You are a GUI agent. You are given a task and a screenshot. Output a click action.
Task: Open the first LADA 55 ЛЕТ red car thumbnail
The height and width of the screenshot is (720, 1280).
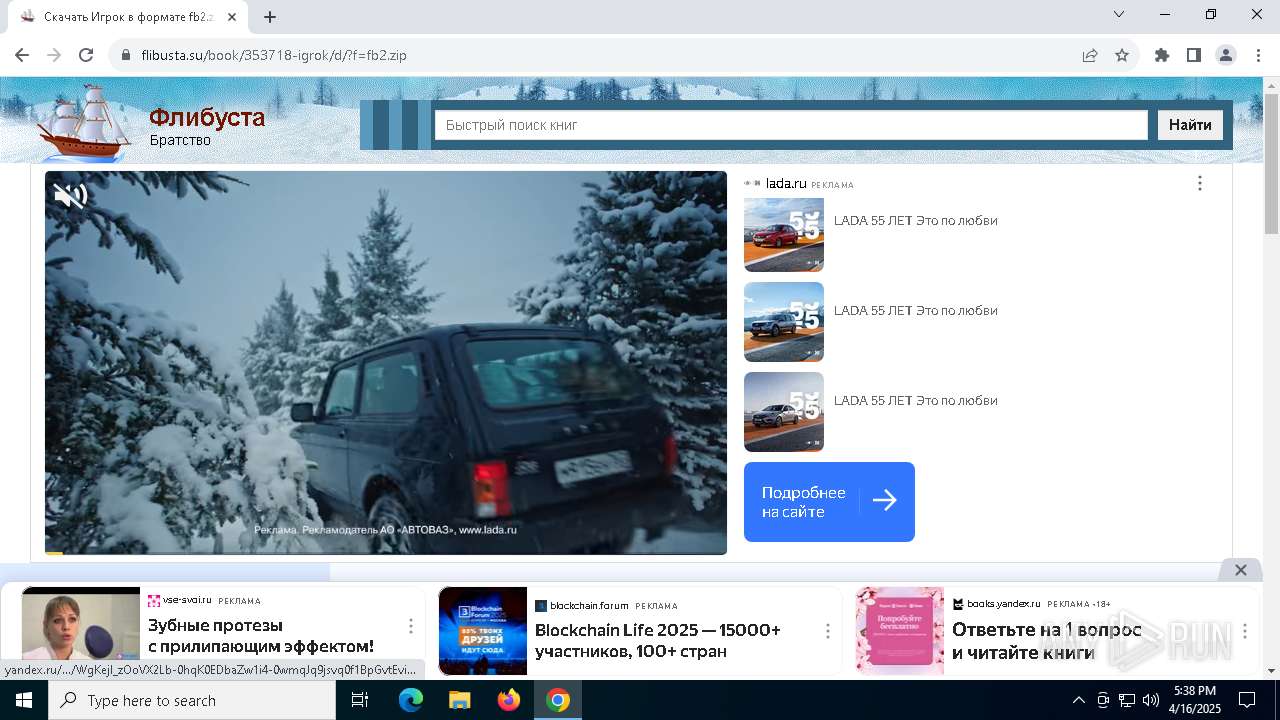(x=784, y=235)
